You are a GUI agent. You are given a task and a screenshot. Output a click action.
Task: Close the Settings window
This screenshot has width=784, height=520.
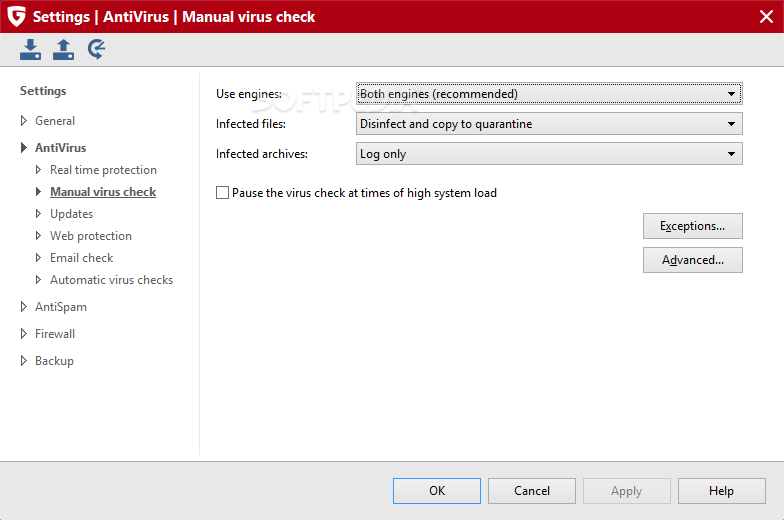coord(766,16)
